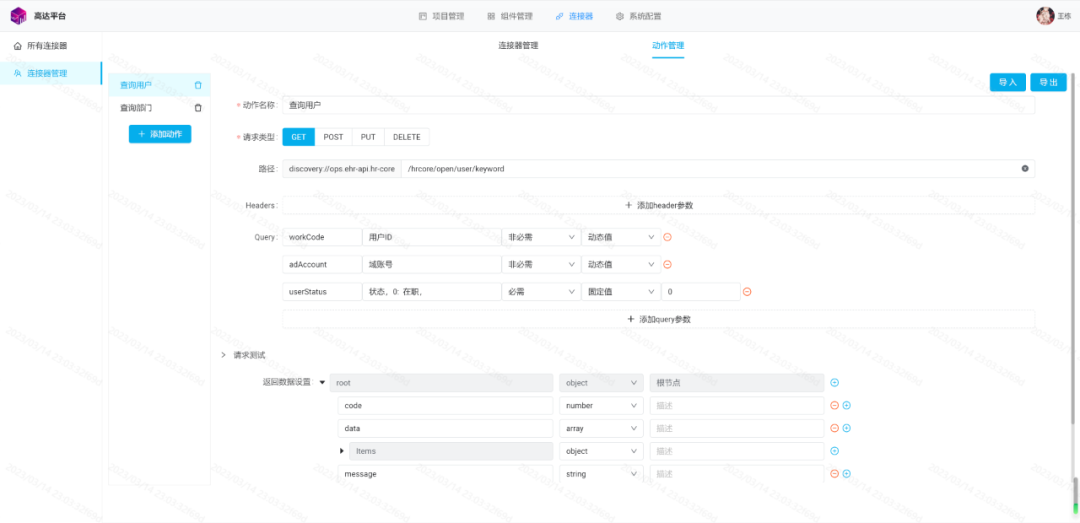Add a sibling after the code field
The image size is (1080, 523).
[847, 406]
